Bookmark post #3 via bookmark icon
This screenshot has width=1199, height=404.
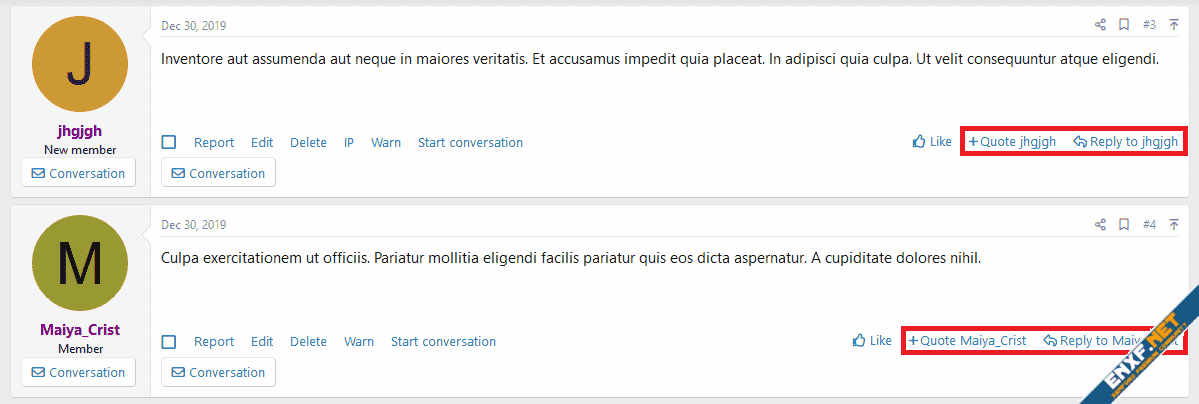click(x=1124, y=25)
